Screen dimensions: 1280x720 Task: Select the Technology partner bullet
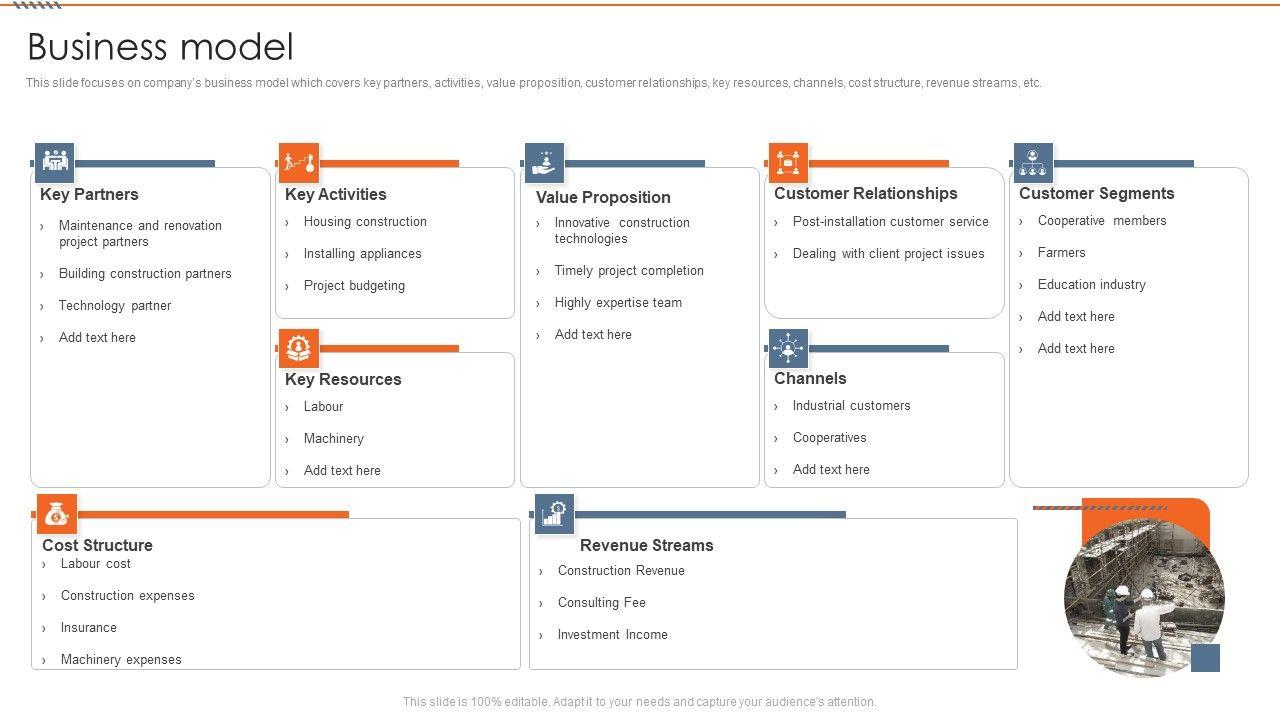115,306
